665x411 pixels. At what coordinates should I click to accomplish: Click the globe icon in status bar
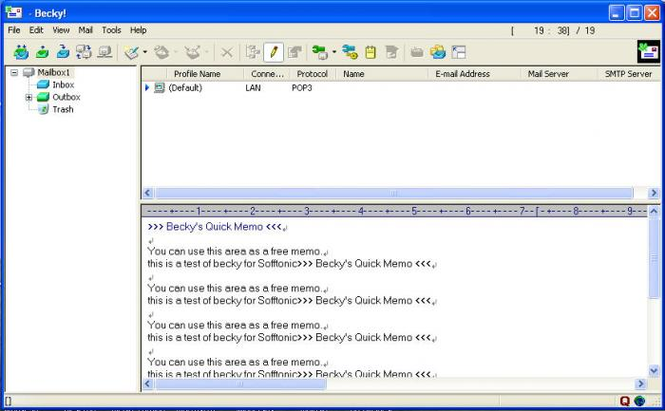click(x=640, y=401)
